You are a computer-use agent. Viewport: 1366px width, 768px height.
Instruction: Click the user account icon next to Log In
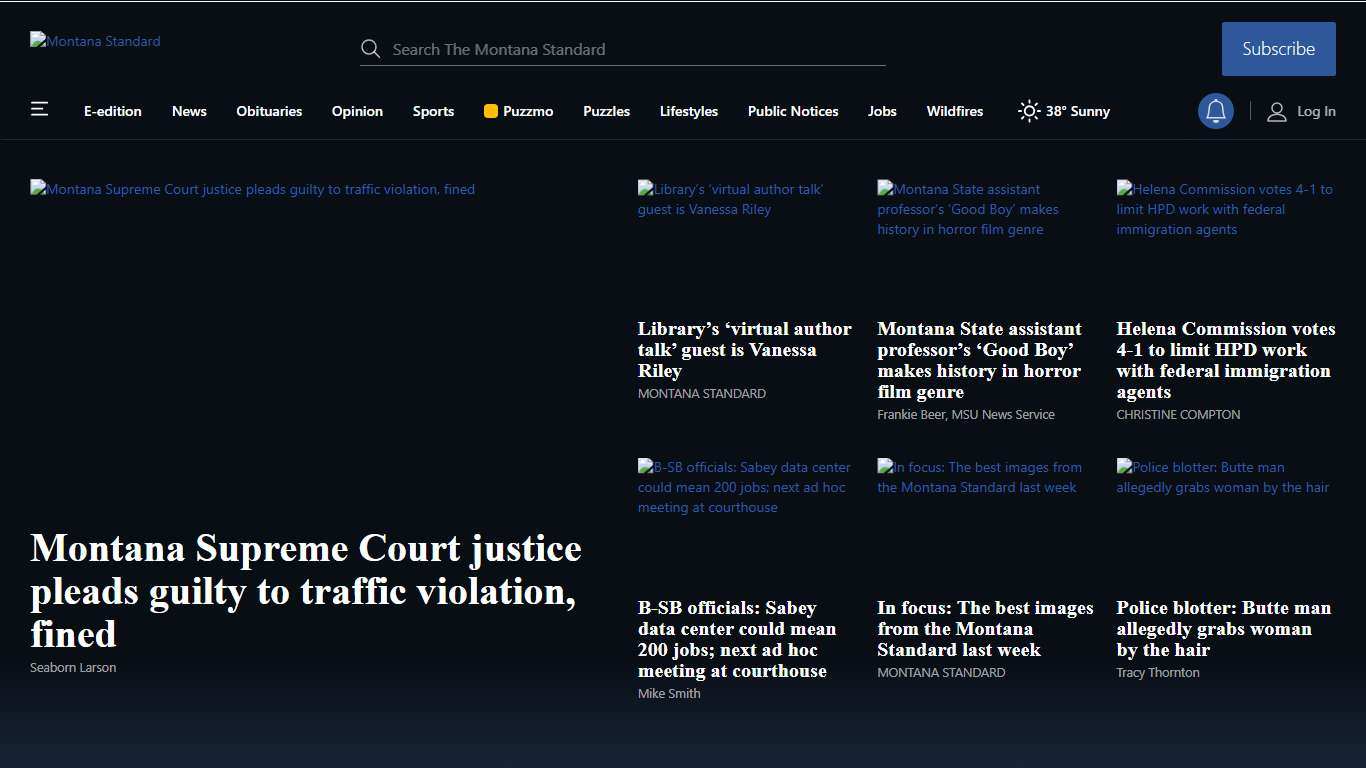[1276, 112]
